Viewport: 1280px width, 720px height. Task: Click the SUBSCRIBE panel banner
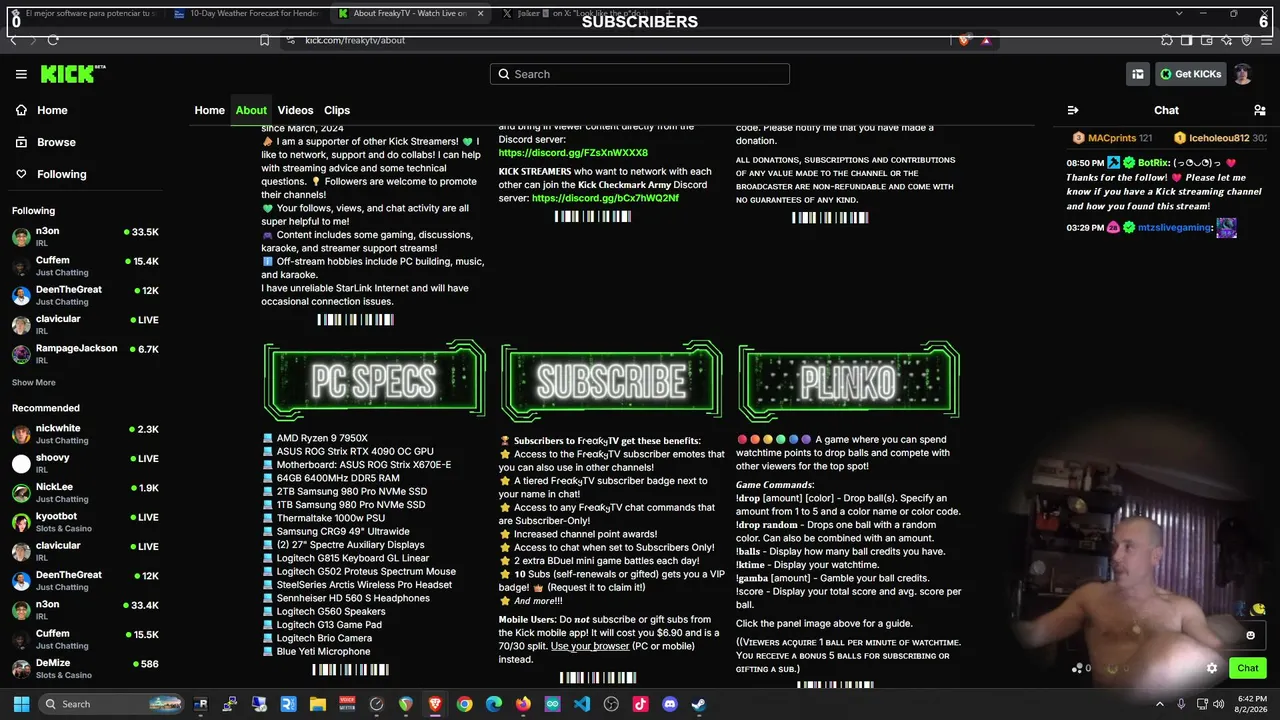612,381
